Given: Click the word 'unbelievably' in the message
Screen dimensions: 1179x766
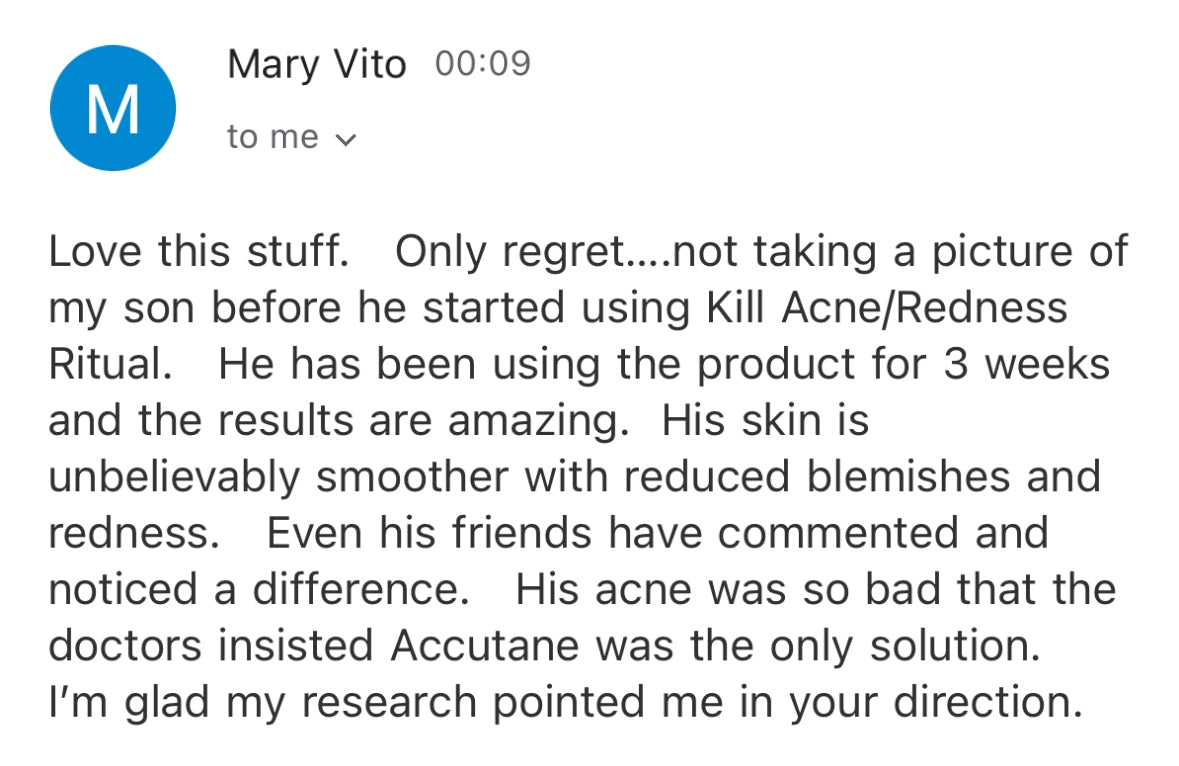Looking at the screenshot, I should [174, 478].
